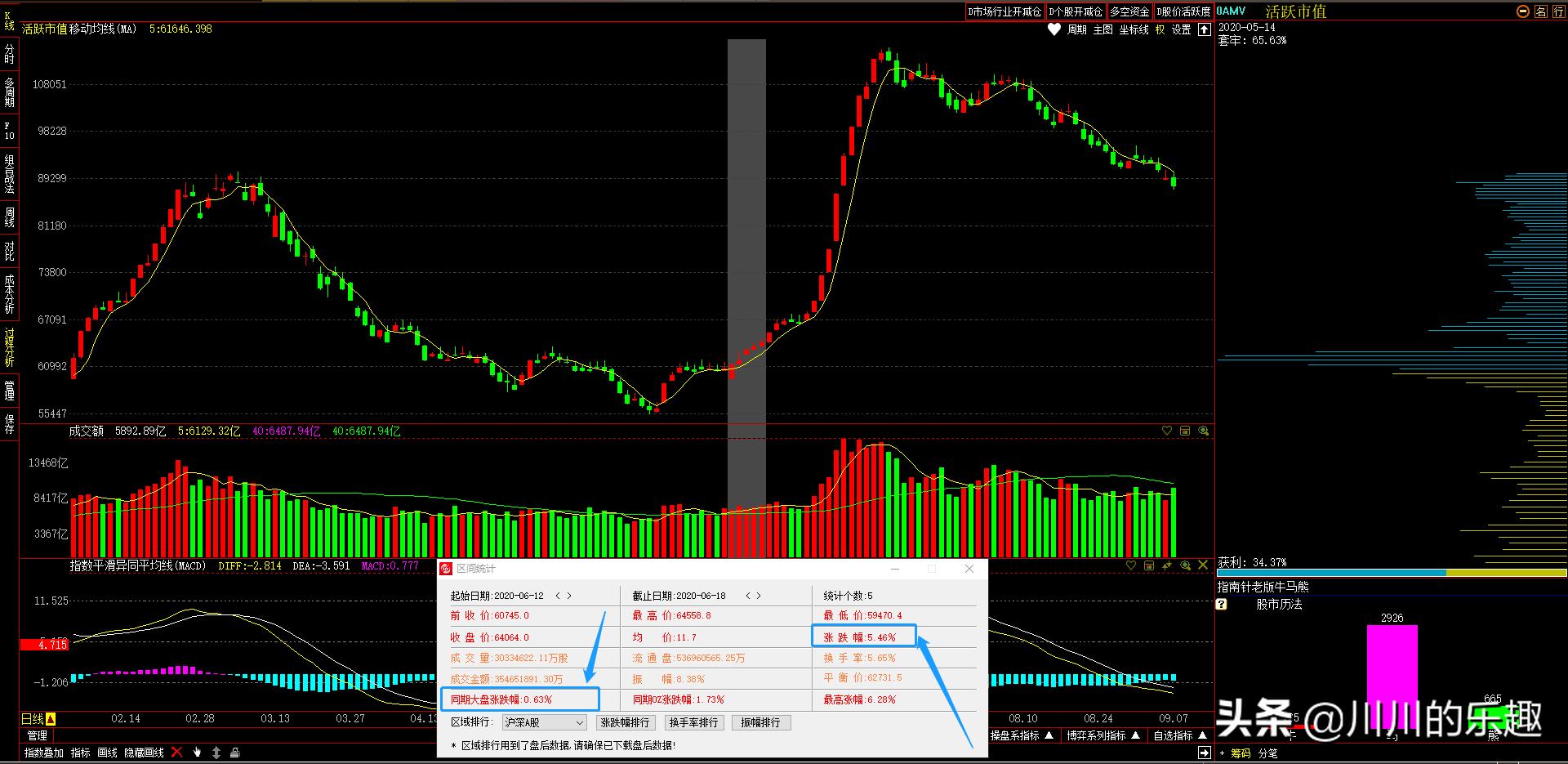The image size is (1568, 764).
Task: Select the K线 sidebar tab
Action: (9, 21)
